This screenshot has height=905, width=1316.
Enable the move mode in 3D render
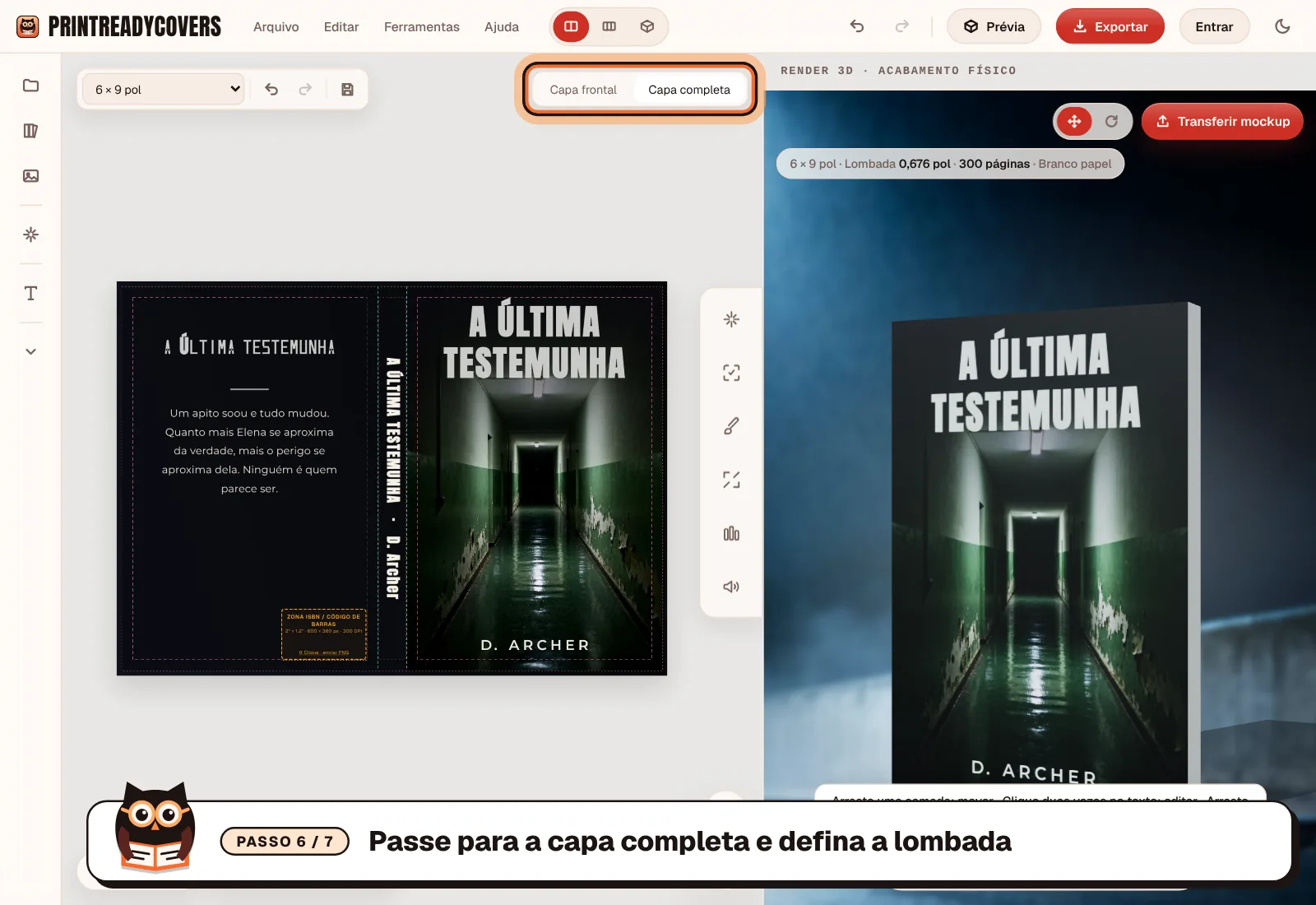click(x=1074, y=121)
